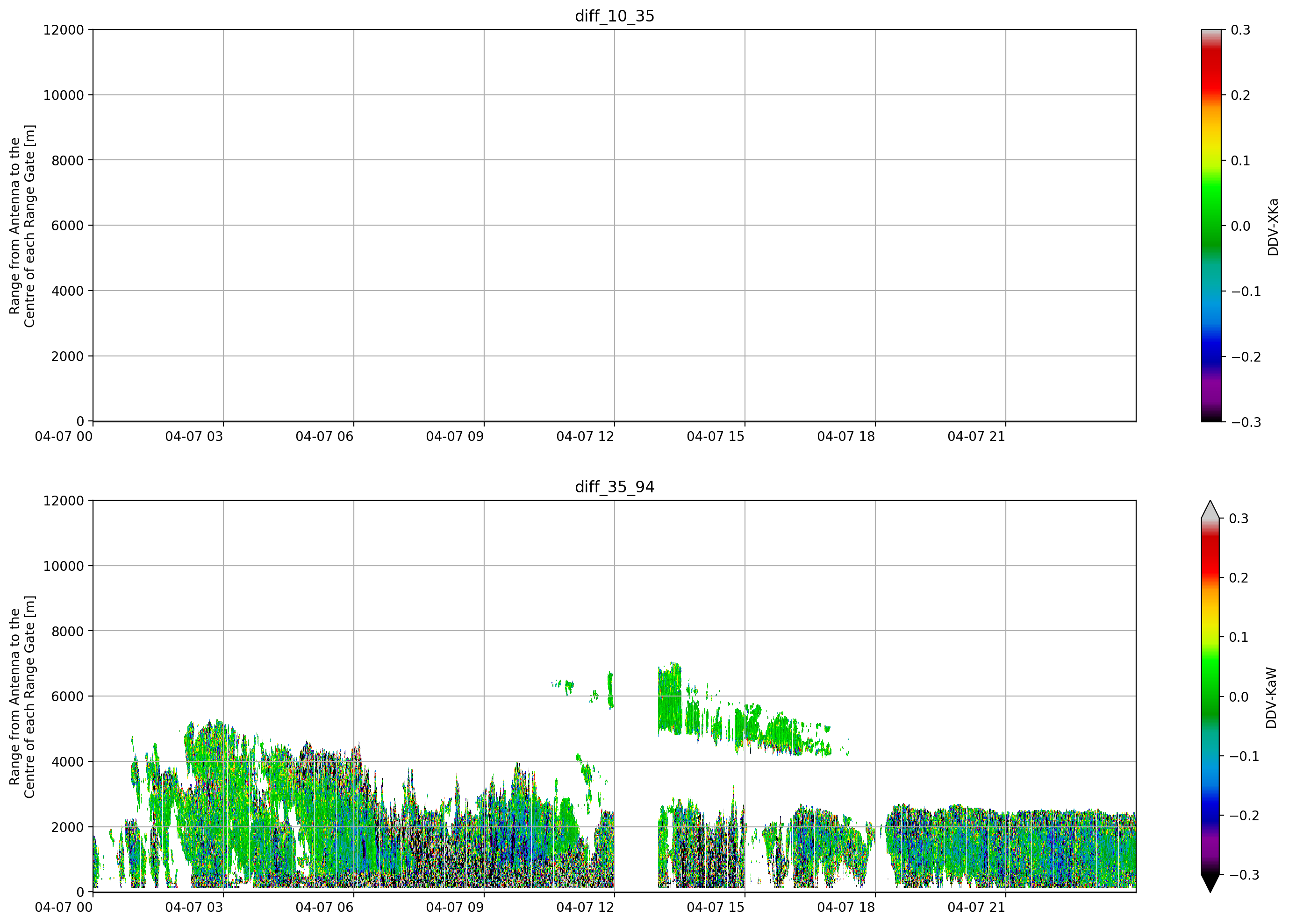Click the 8000 y-tick of diff_10_35 plot
This screenshot has height=924, width=1289.
(x=68, y=160)
